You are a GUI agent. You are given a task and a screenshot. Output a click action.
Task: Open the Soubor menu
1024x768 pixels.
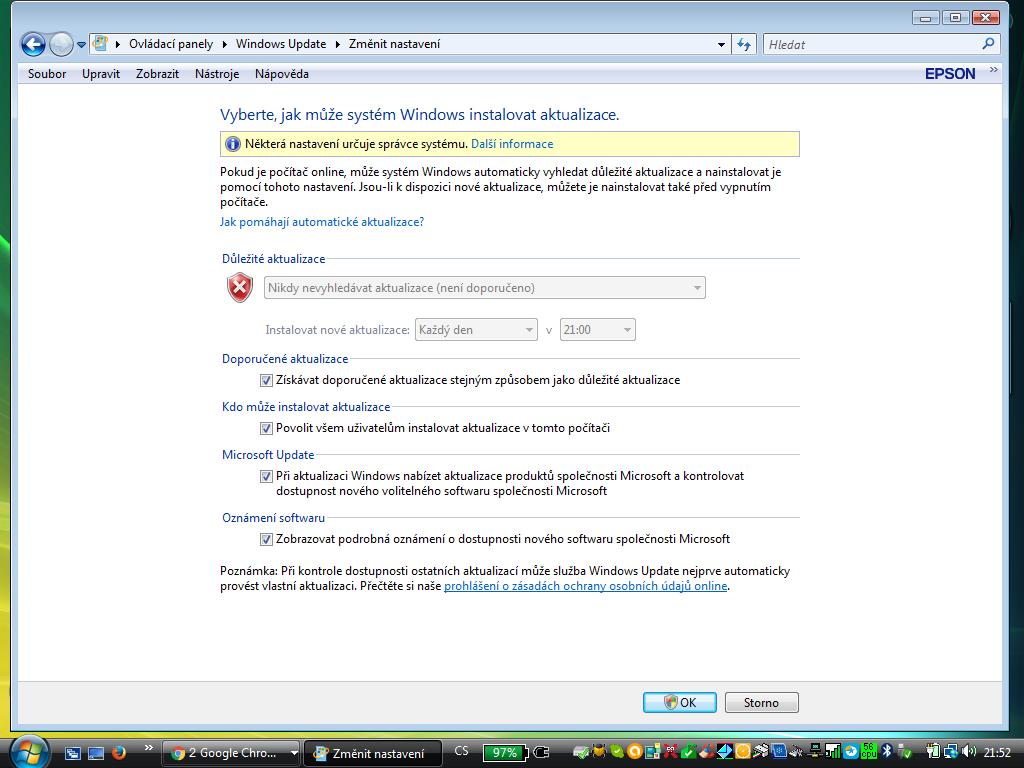pyautogui.click(x=47, y=74)
